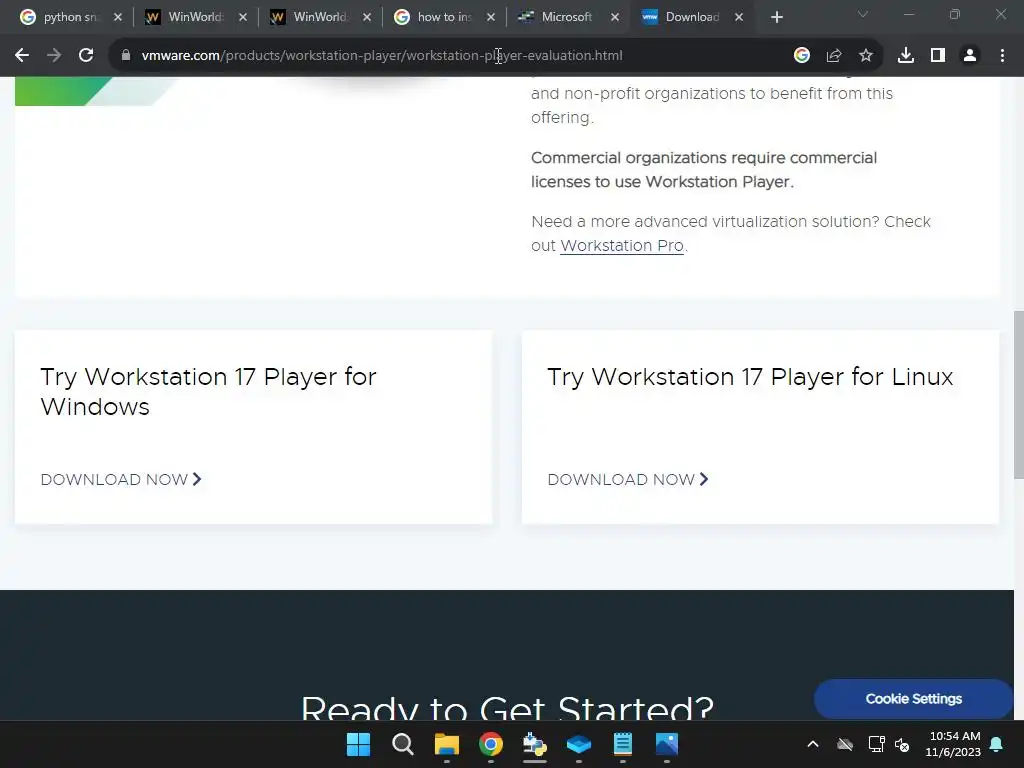Viewport: 1024px width, 768px height.
Task: Toggle the Chrome side panel icon
Action: tap(938, 56)
